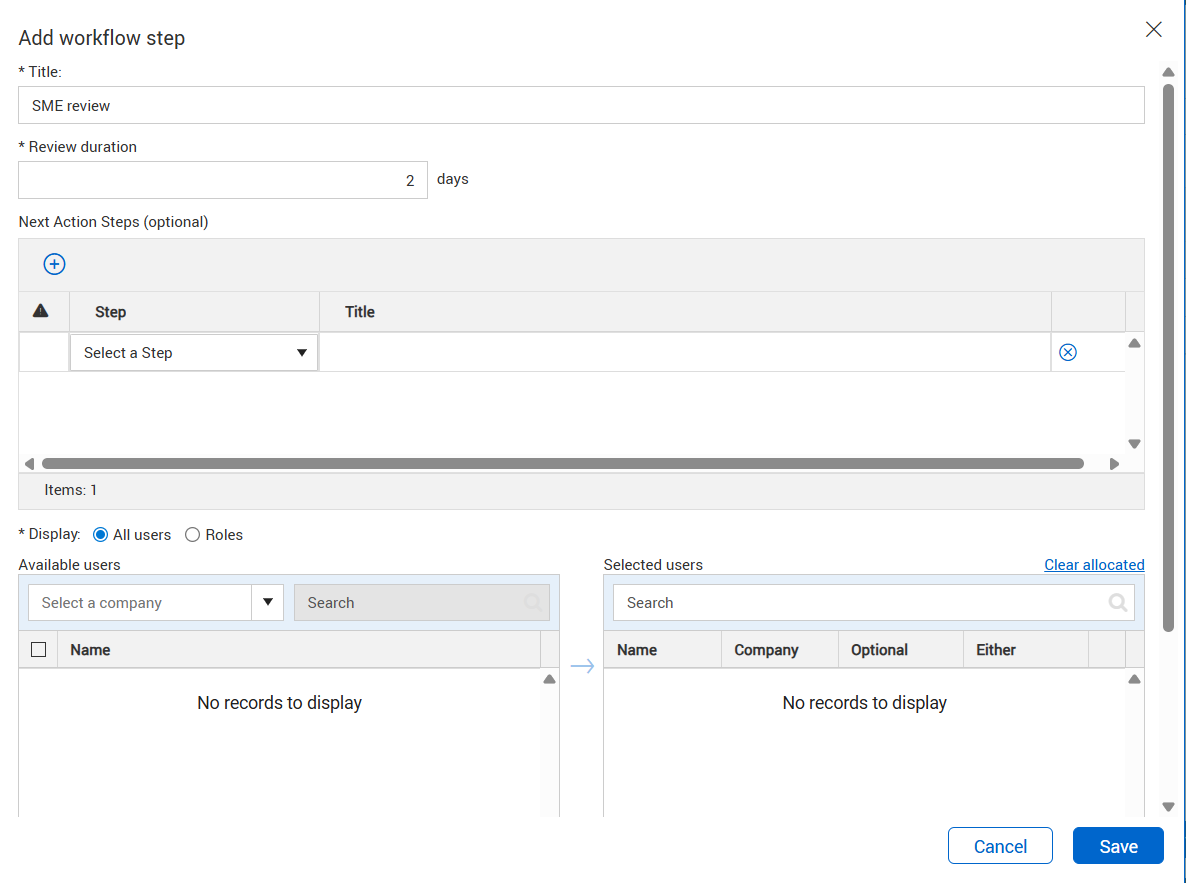Select the All users radio button
Viewport: 1186px width, 883px height.
tap(100, 535)
